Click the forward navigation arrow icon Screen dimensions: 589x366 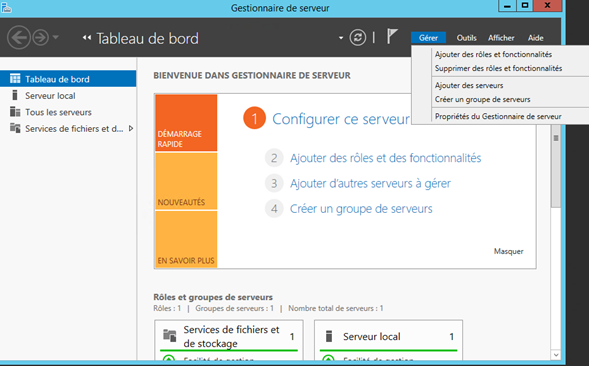click(41, 38)
